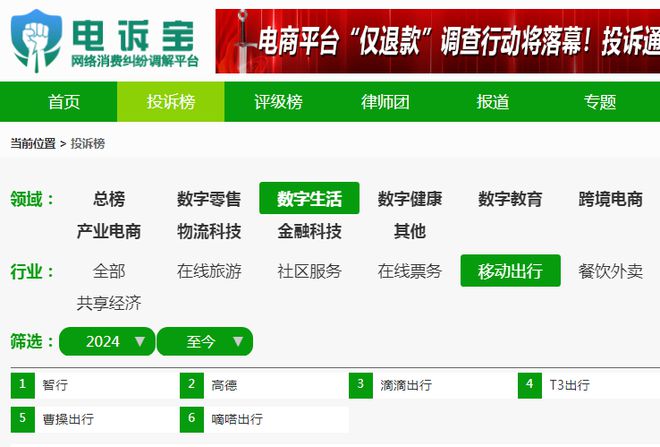Open the 2024 year dropdown
This screenshot has width=660, height=447.
tap(107, 341)
